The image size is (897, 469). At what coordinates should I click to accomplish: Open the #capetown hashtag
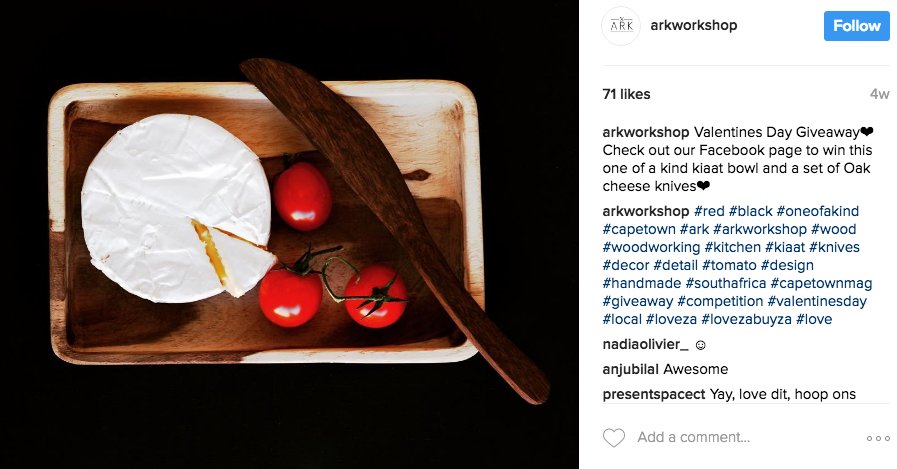[639, 229]
